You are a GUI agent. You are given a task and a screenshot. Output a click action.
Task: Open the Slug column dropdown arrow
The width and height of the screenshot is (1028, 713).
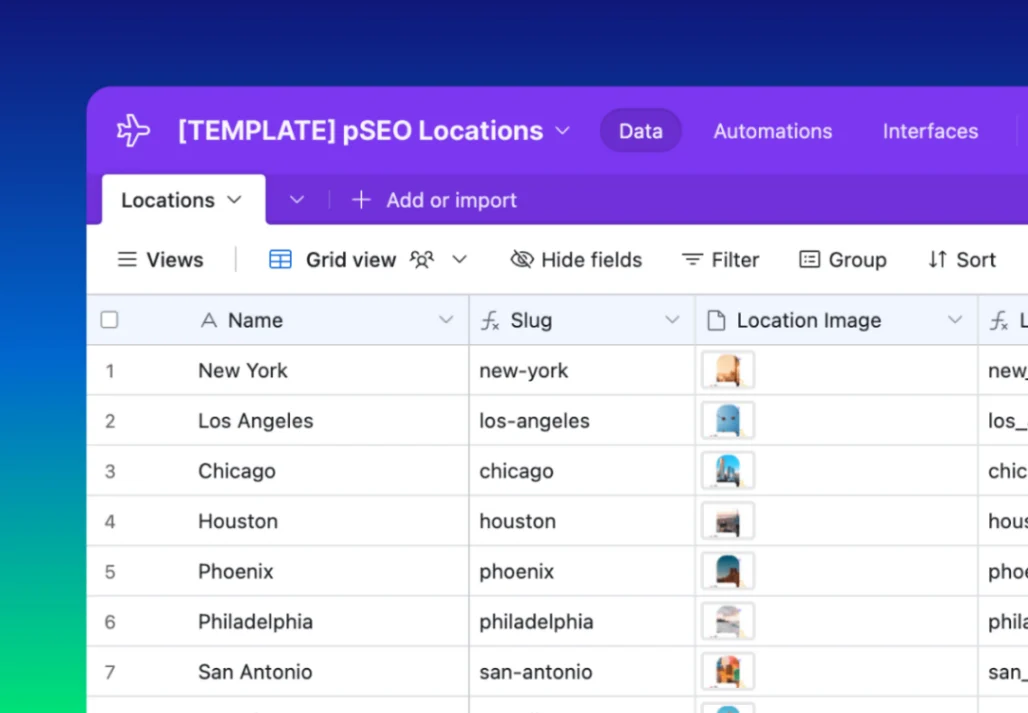click(672, 320)
